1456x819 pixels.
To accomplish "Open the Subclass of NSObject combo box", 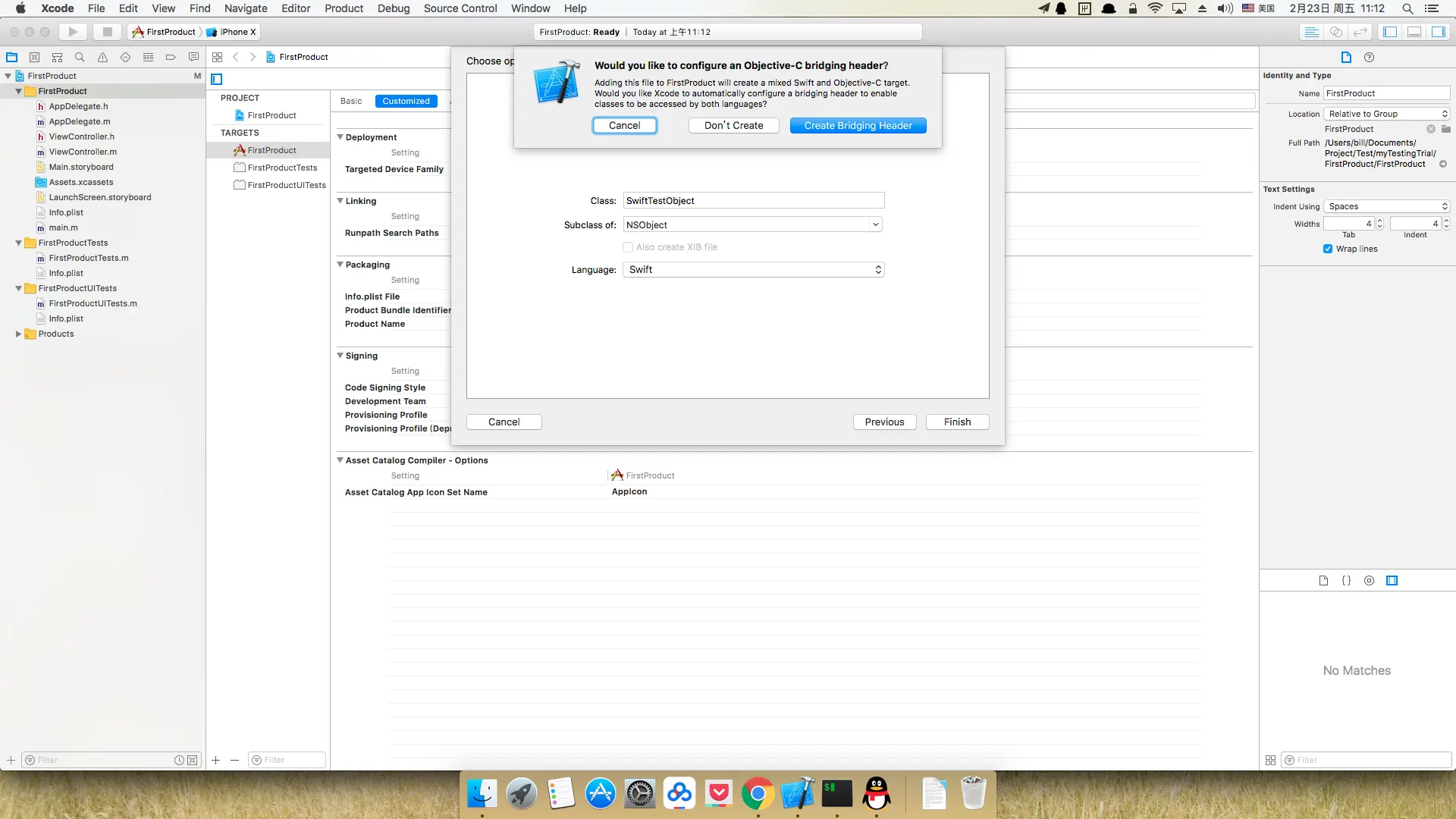I will [x=875, y=224].
